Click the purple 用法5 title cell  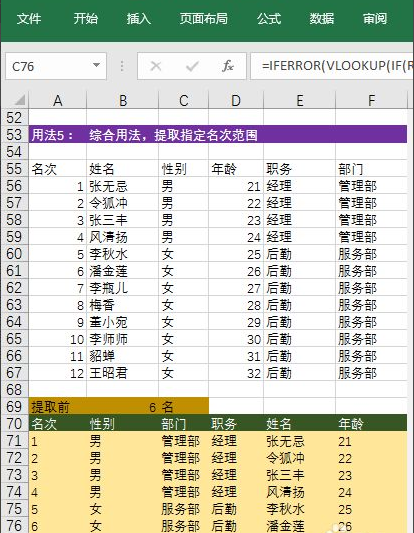(x=218, y=135)
